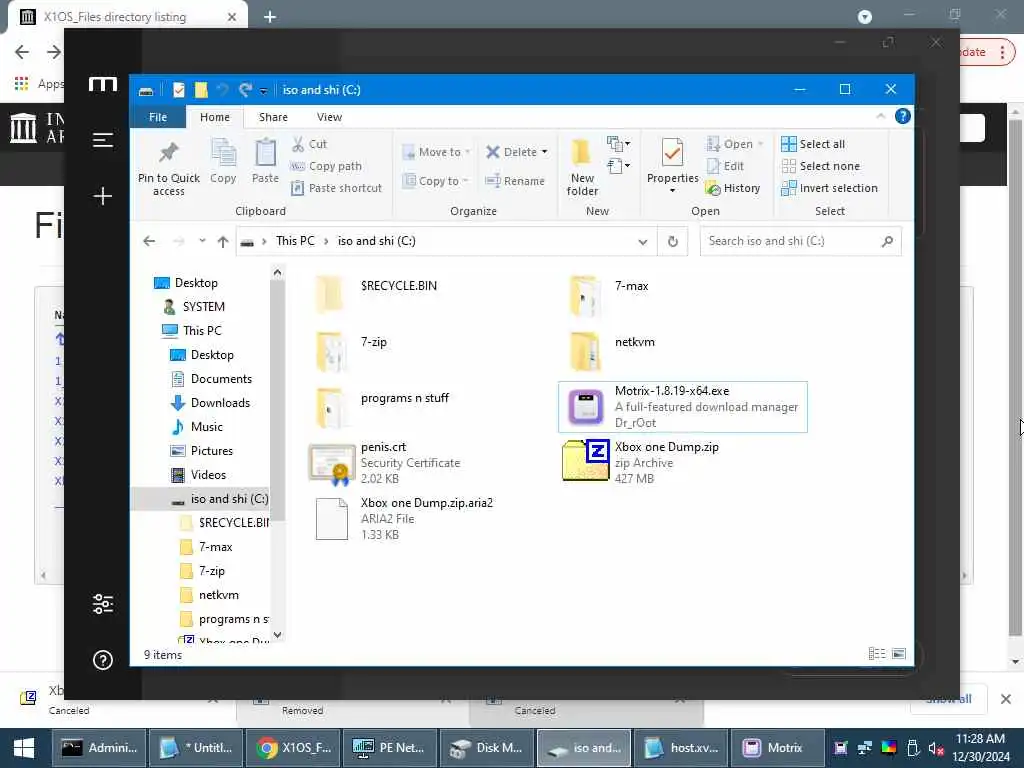Refresh the iso and shi (C:) folder
The height and width of the screenshot is (768, 1024).
point(673,242)
